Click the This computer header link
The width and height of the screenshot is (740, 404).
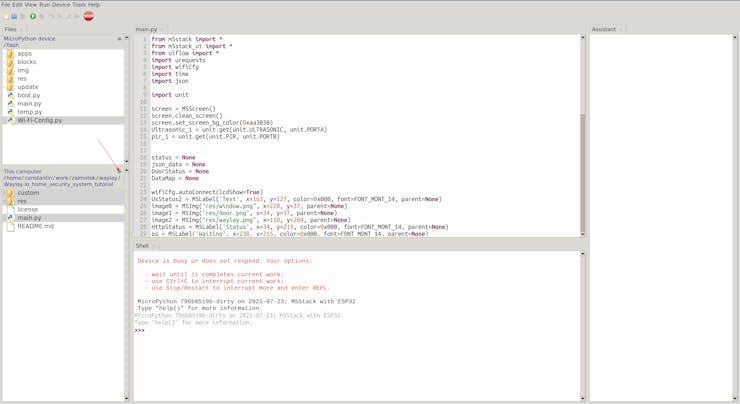point(23,172)
